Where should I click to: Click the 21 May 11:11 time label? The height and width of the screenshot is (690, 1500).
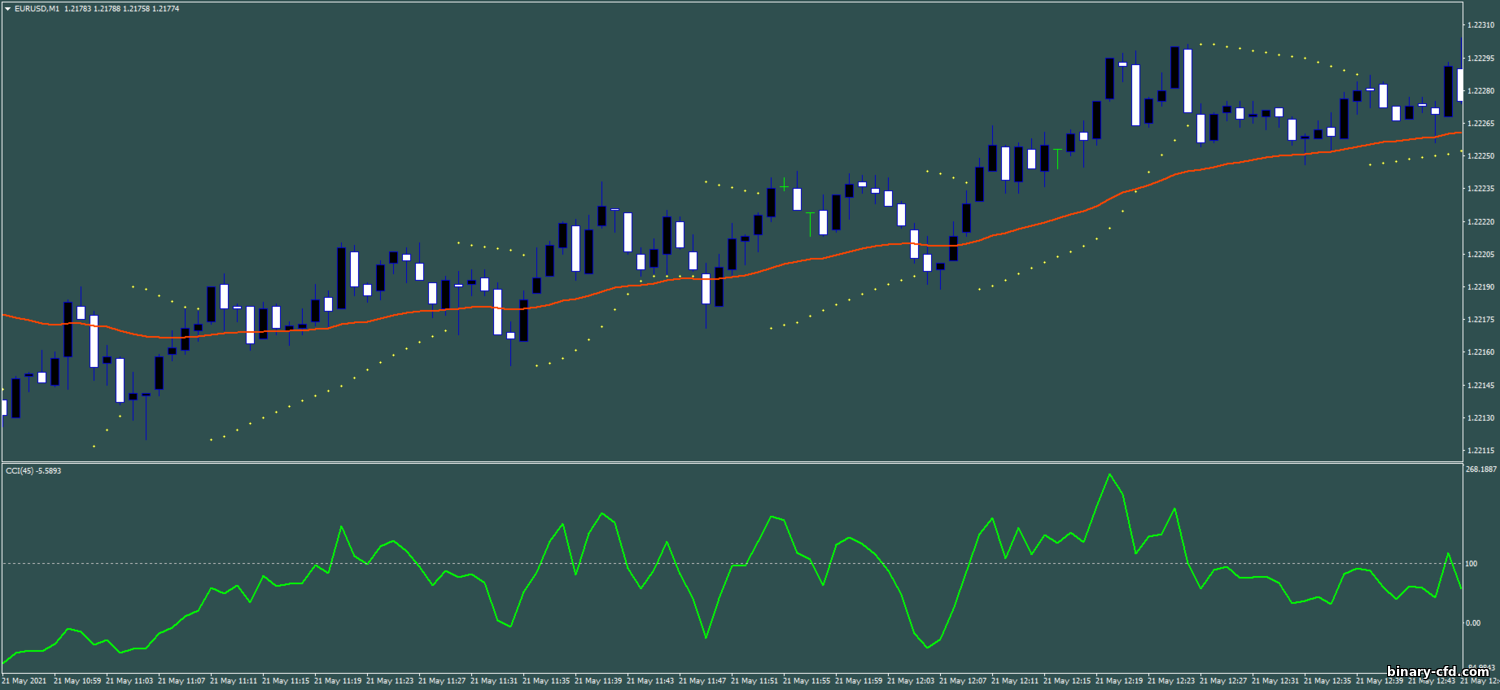click(235, 681)
